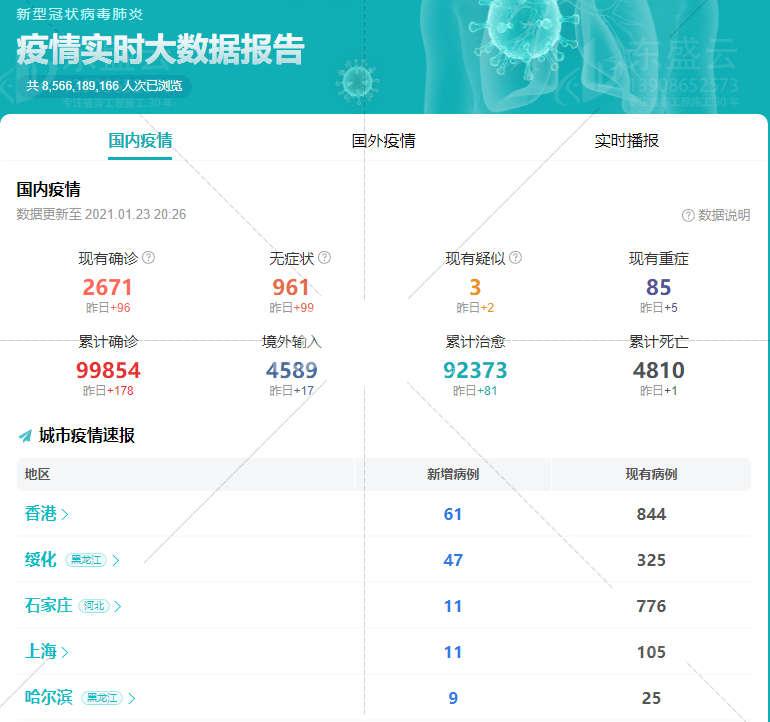
Task: Click paper plane icon beside 城市疫情速报
Action: [x=25, y=436]
